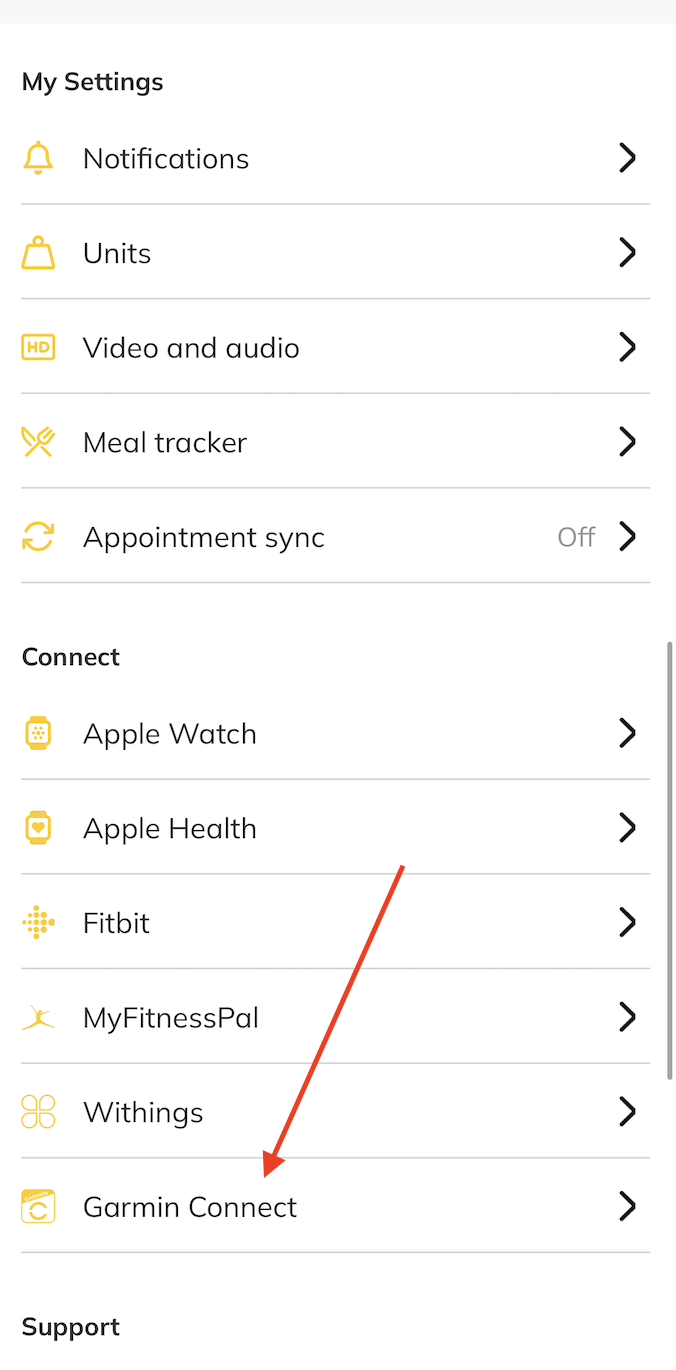
Task: Toggle Appointment sync Off status
Action: pos(576,537)
